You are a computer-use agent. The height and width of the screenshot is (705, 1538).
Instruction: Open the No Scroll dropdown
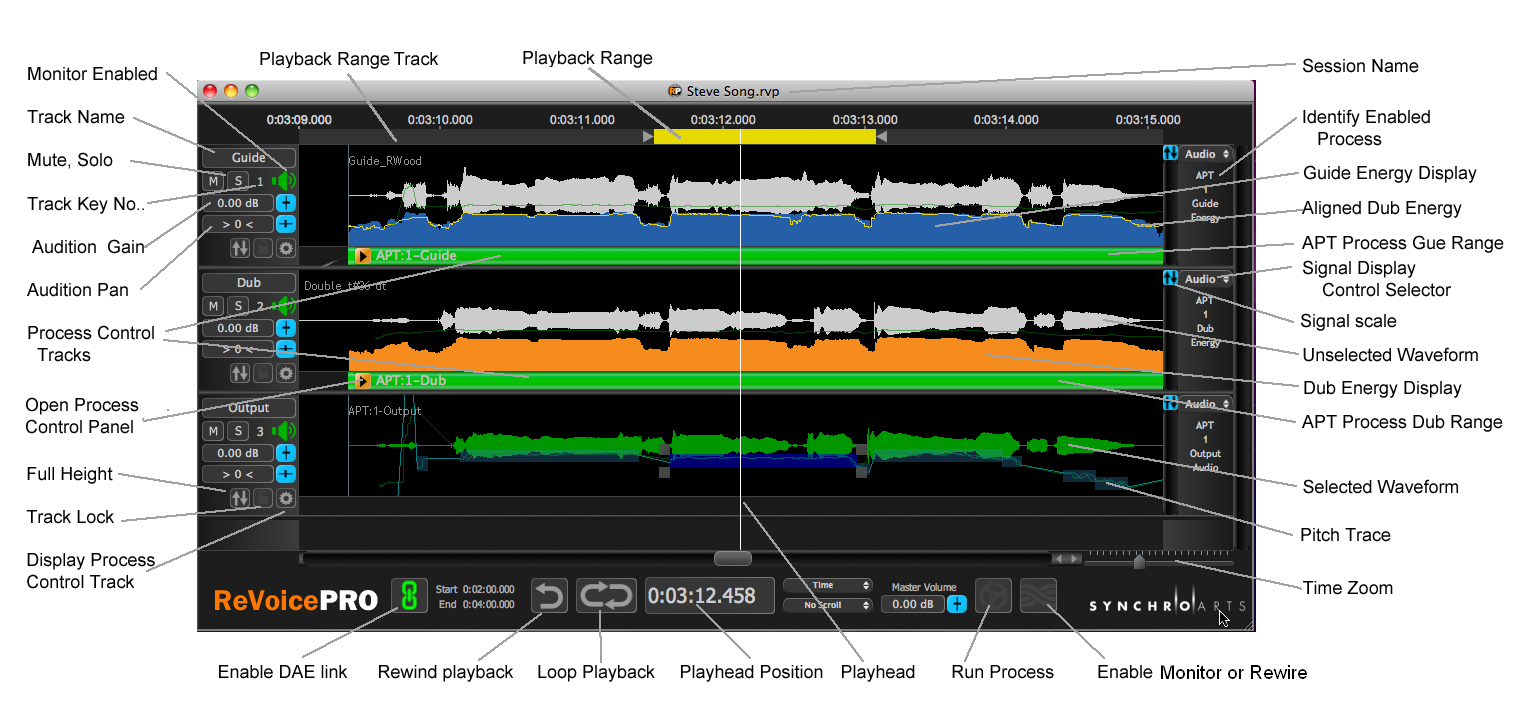pyautogui.click(x=829, y=605)
